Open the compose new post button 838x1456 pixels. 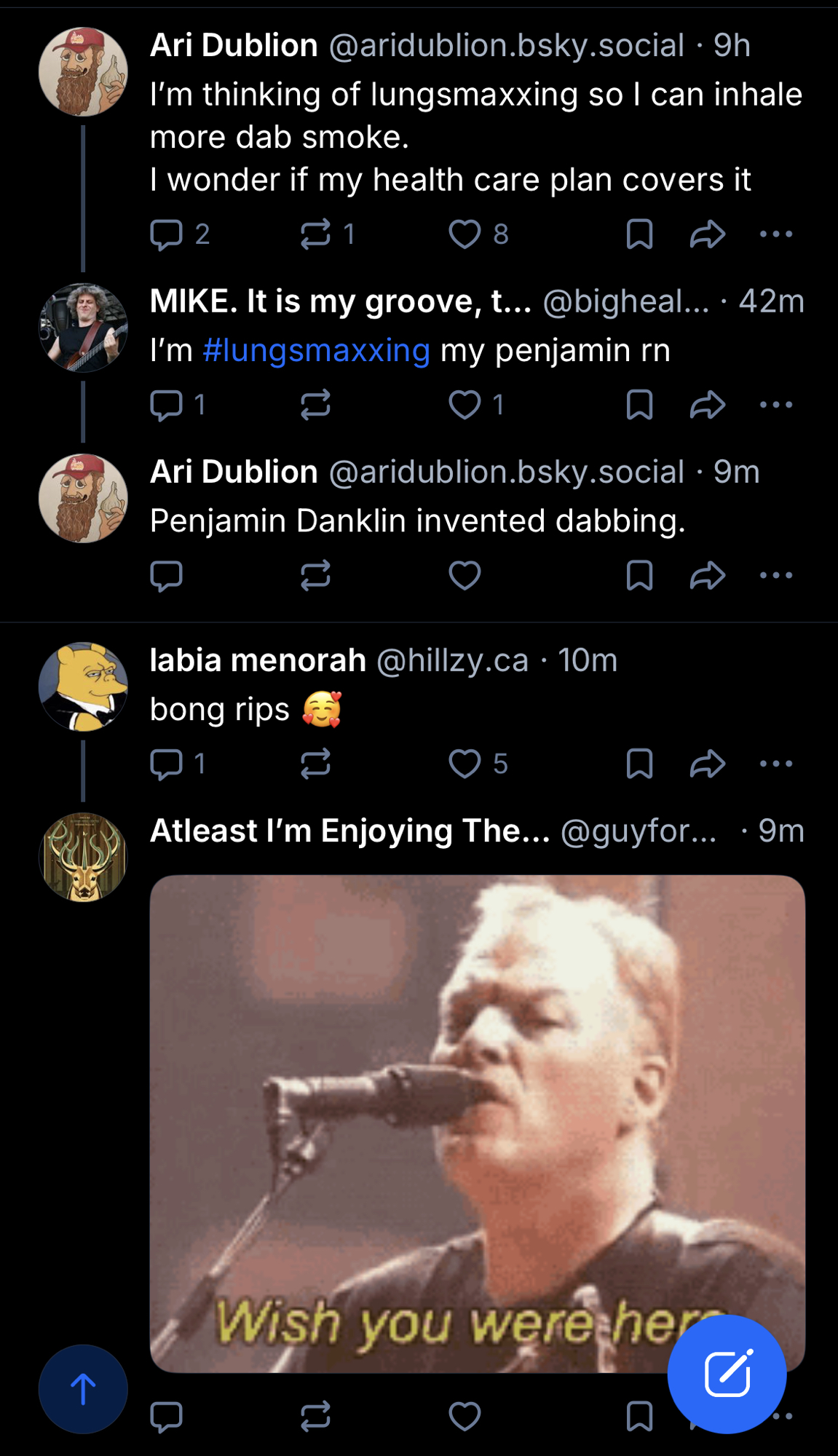(x=727, y=1374)
